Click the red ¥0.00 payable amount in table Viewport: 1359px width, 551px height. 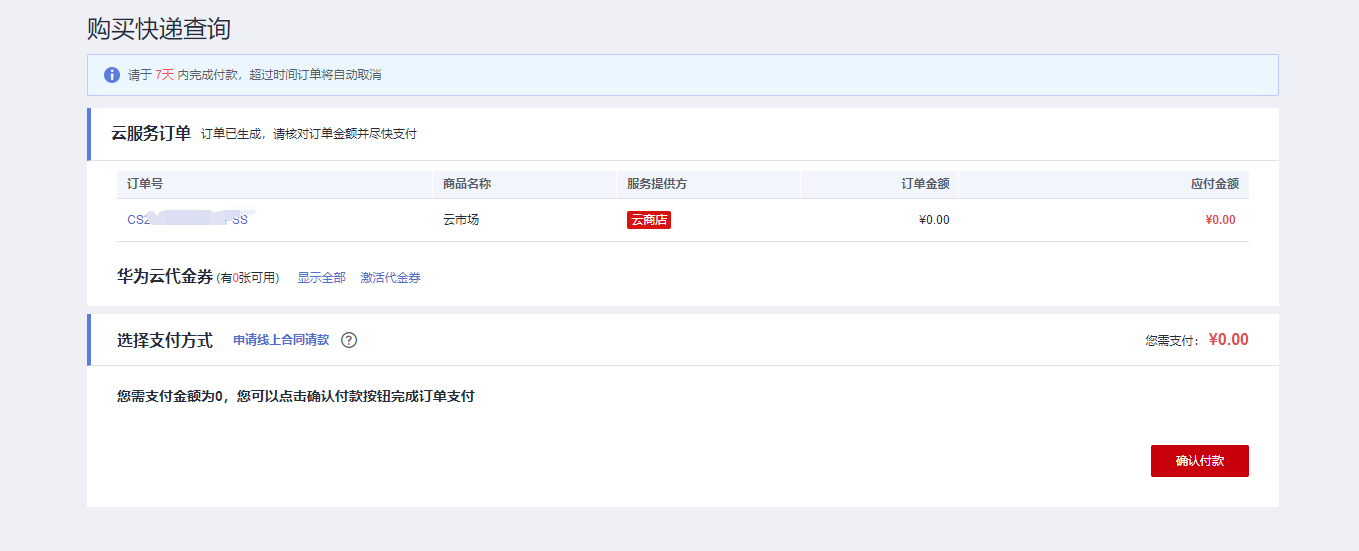(1220, 220)
